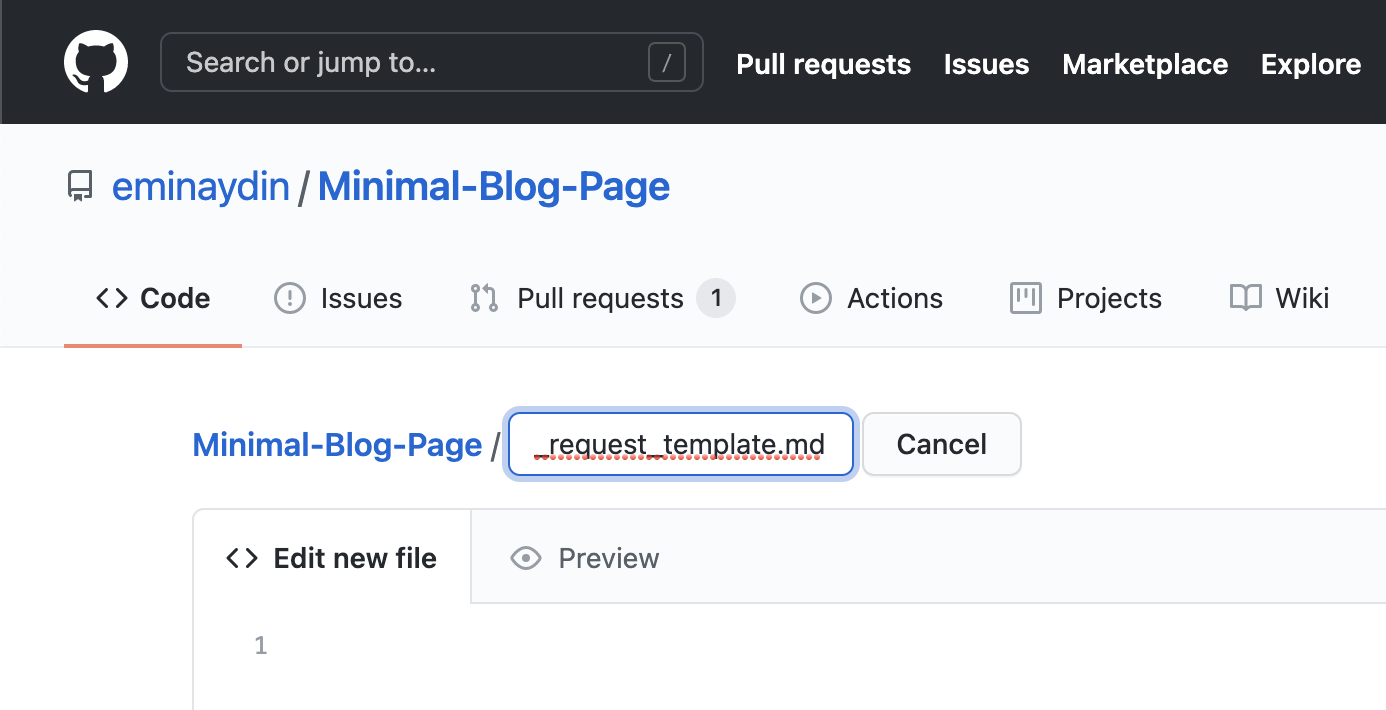Go to Explore
This screenshot has width=1386, height=710.
pos(1311,64)
